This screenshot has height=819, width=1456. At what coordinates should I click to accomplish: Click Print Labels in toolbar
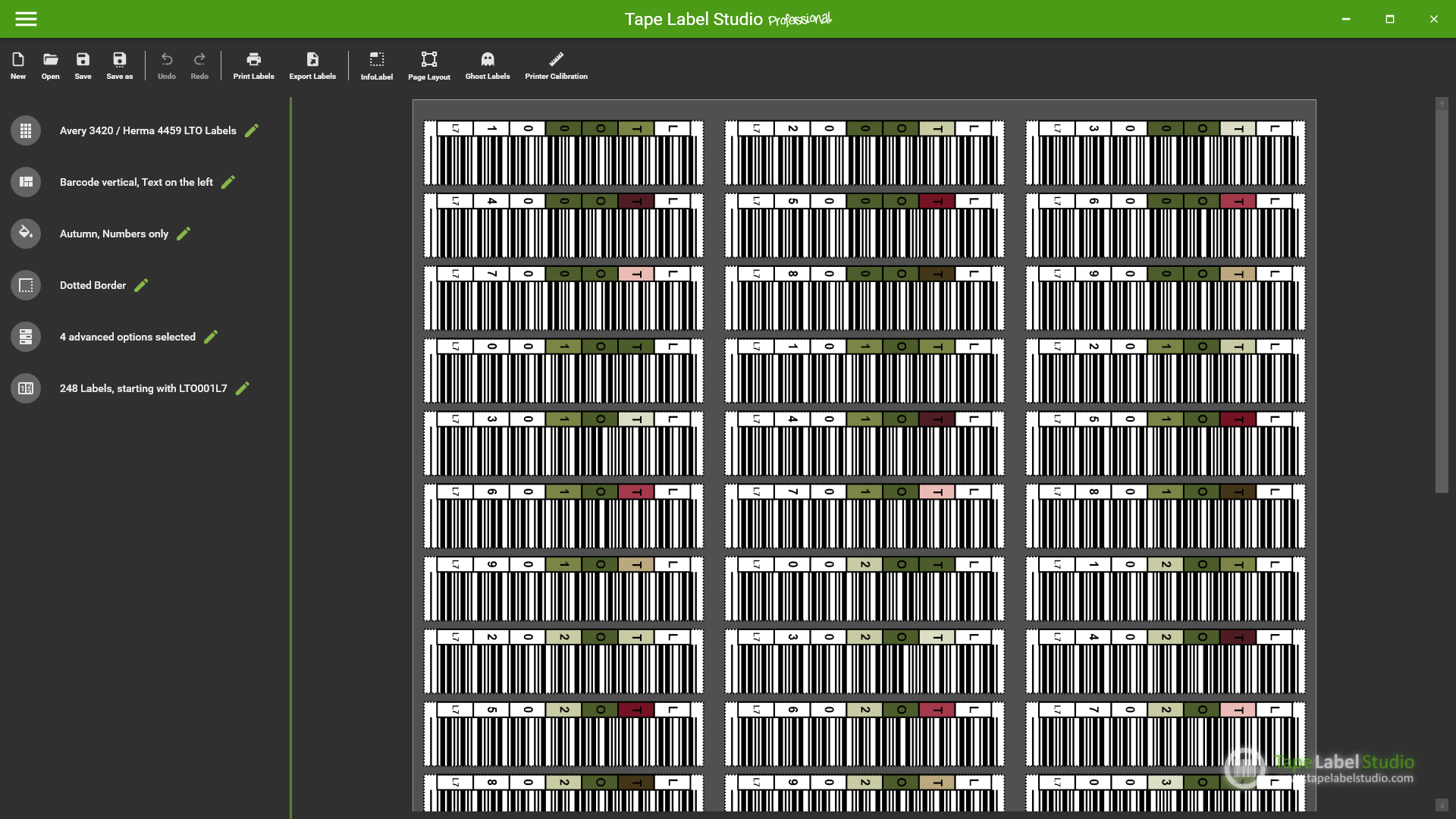pyautogui.click(x=254, y=65)
